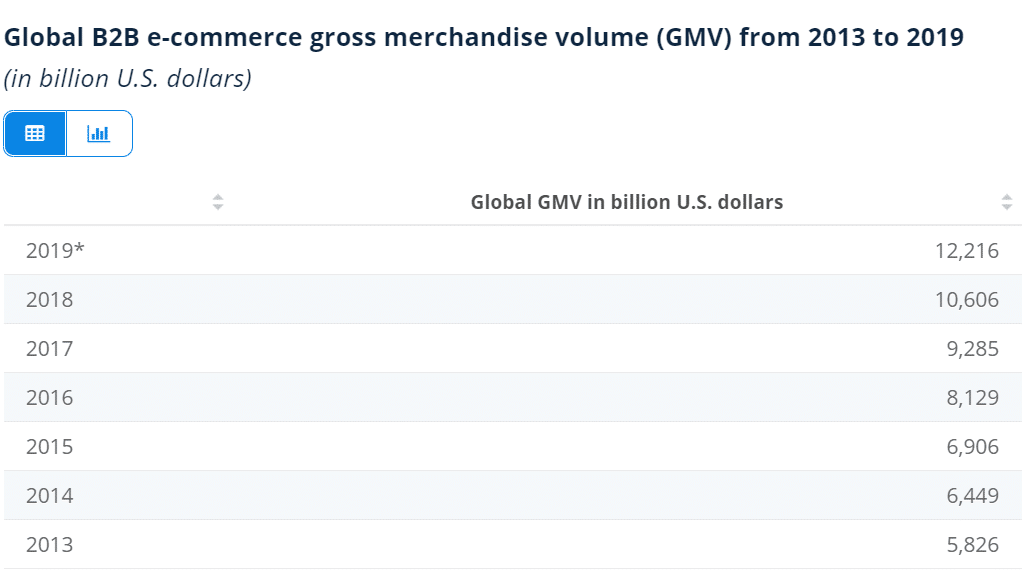1026x573 pixels.
Task: Click the 2013 year cell
Action: click(49, 545)
